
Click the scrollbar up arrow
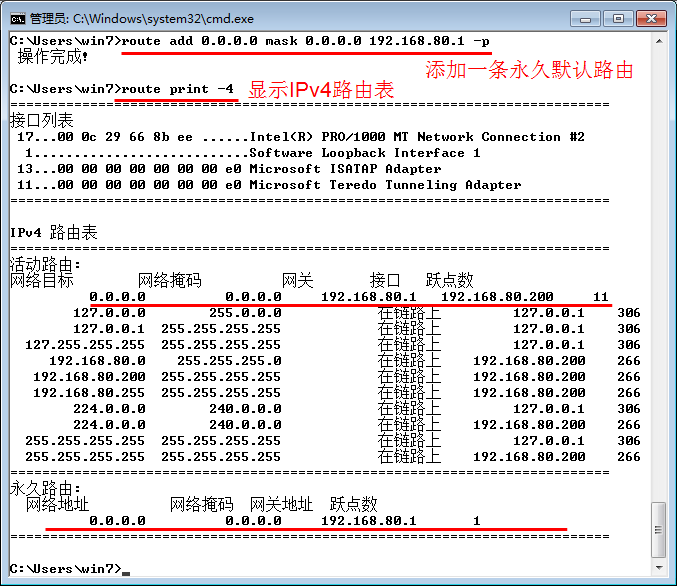coord(659,41)
